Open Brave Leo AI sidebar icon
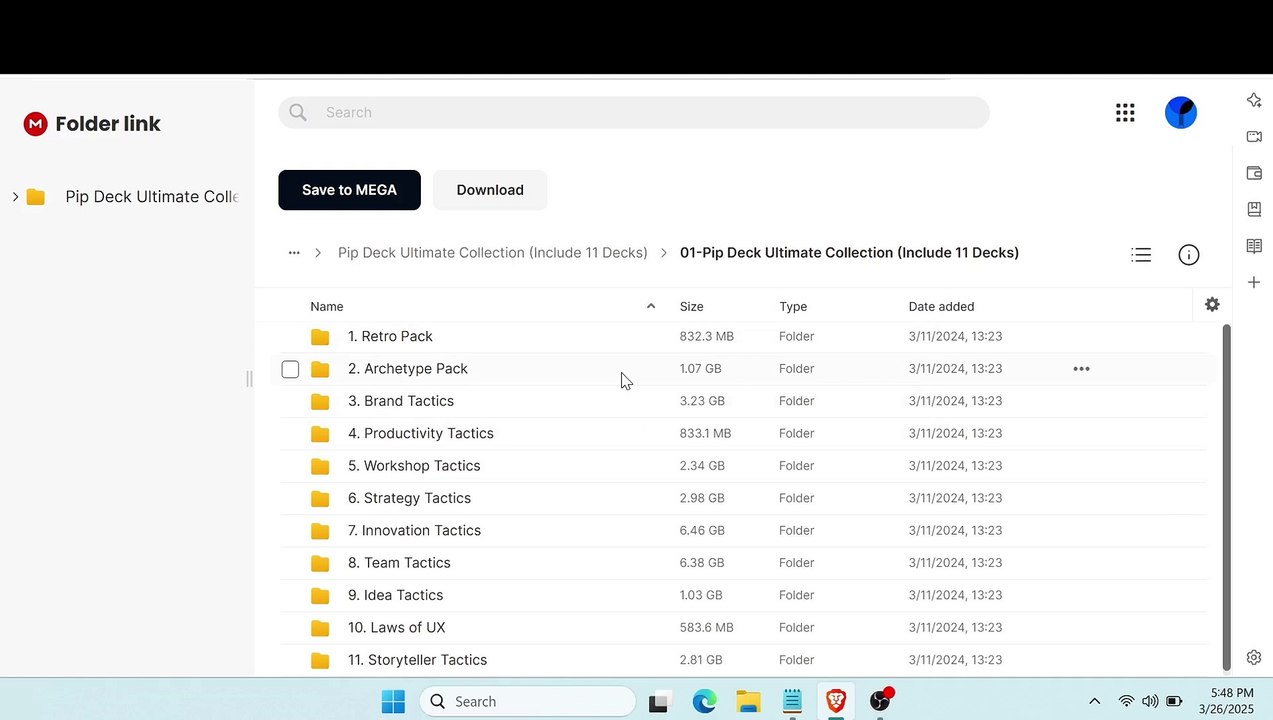Viewport: 1273px width, 720px height. 1254,100
